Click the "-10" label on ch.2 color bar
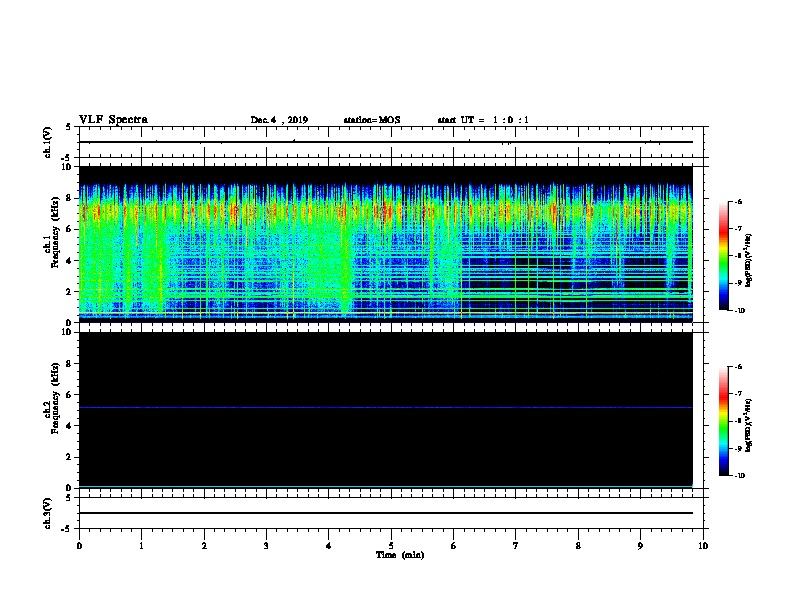The width and height of the screenshot is (792, 612). pyautogui.click(x=739, y=476)
